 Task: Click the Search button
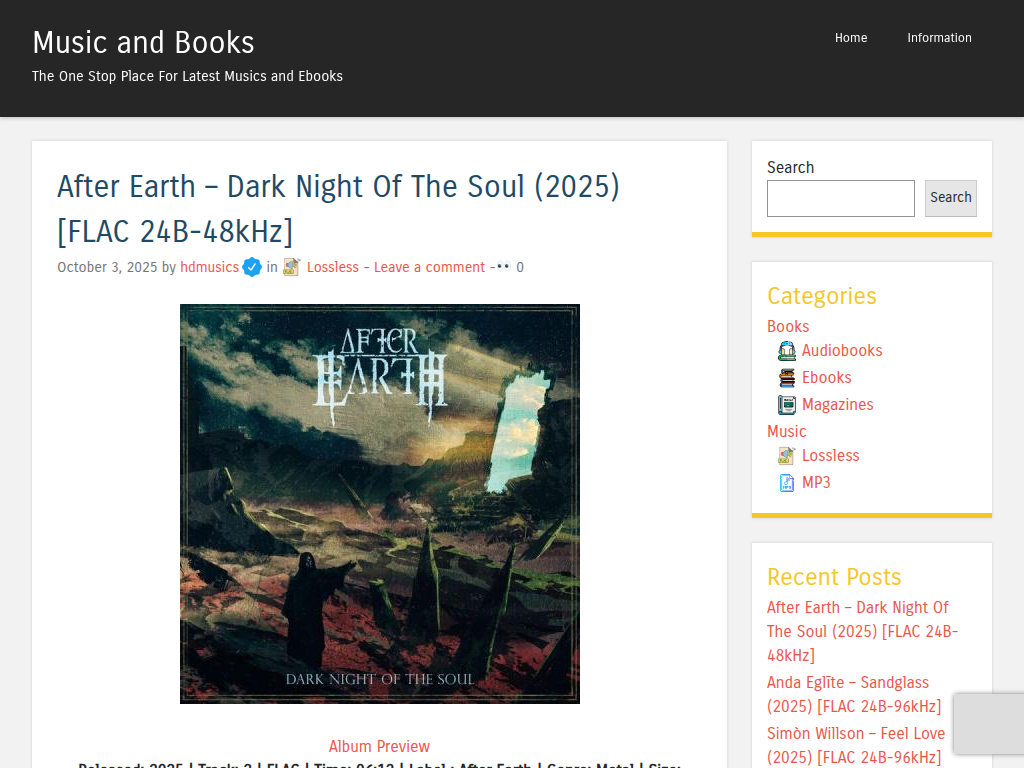tap(951, 198)
